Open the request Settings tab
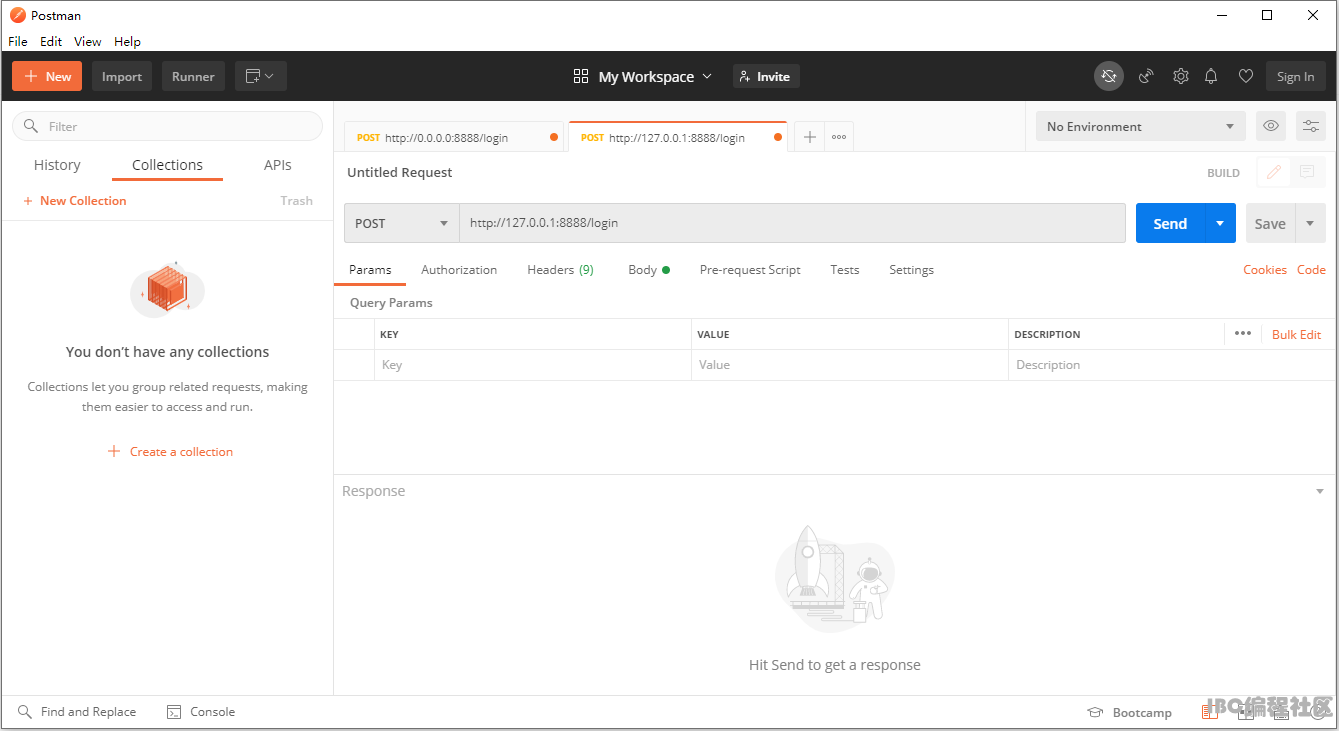 pyautogui.click(x=911, y=270)
